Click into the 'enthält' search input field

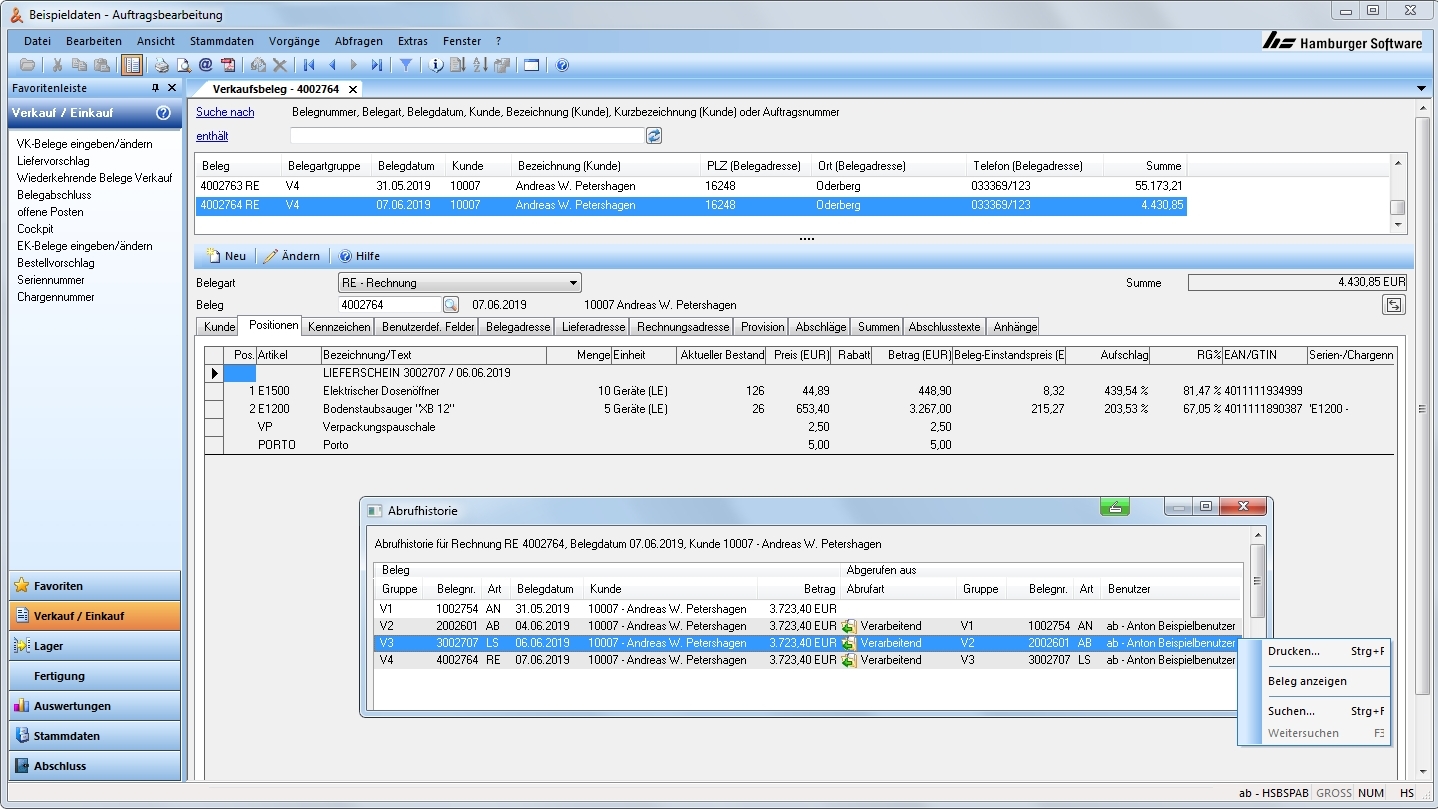click(x=466, y=136)
